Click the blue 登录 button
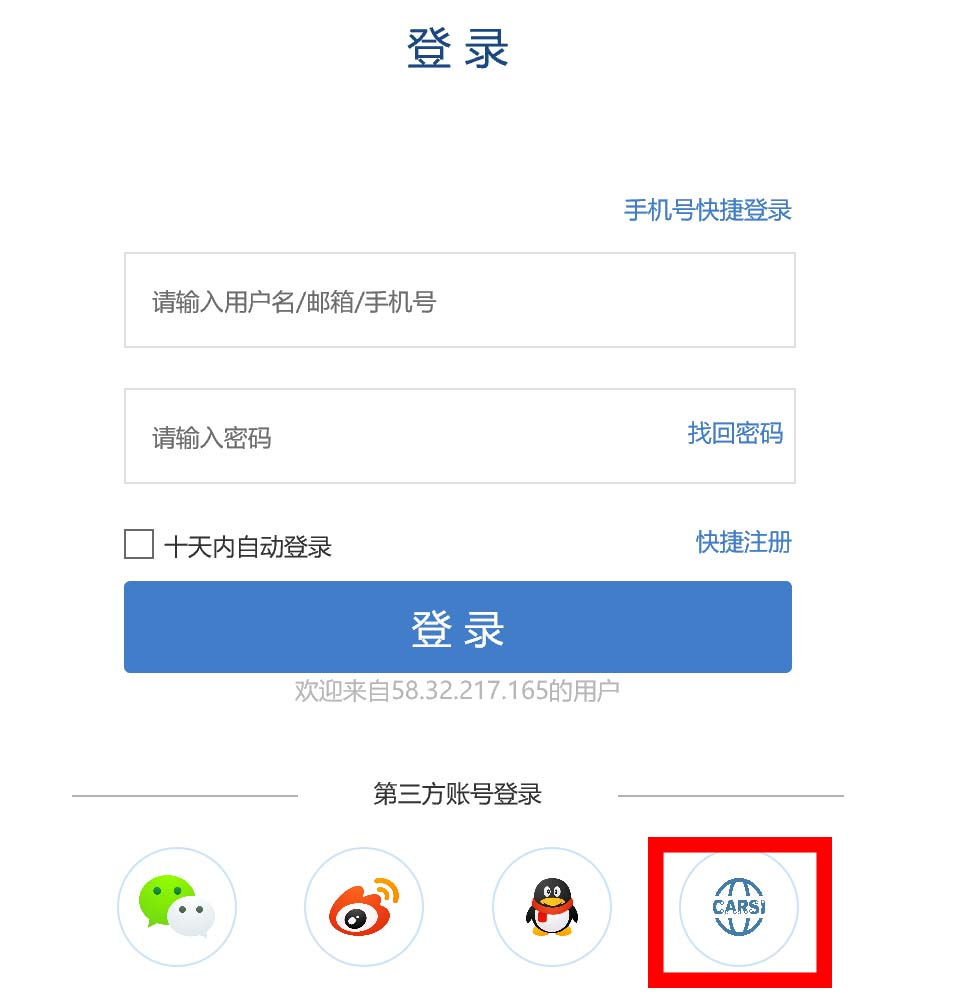The width and height of the screenshot is (972, 1002). point(458,627)
